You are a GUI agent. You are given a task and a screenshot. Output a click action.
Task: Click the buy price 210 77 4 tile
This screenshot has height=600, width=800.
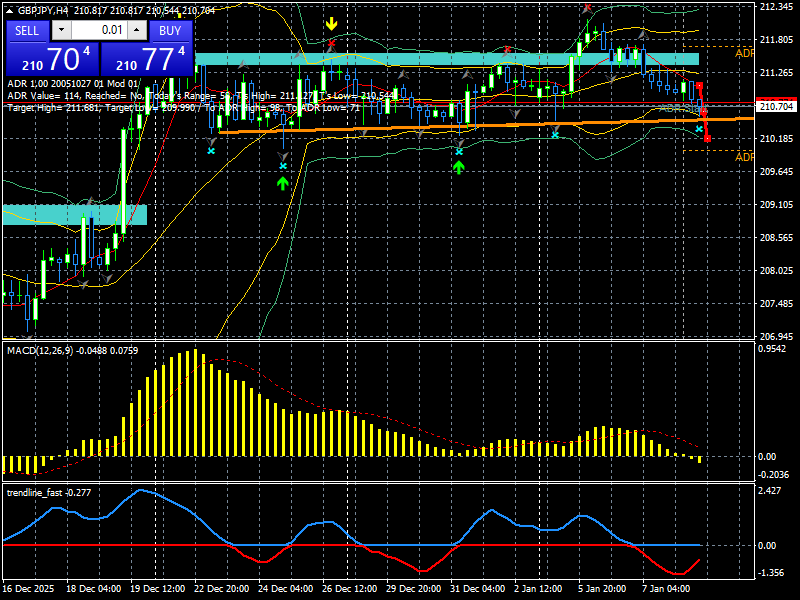click(147, 59)
